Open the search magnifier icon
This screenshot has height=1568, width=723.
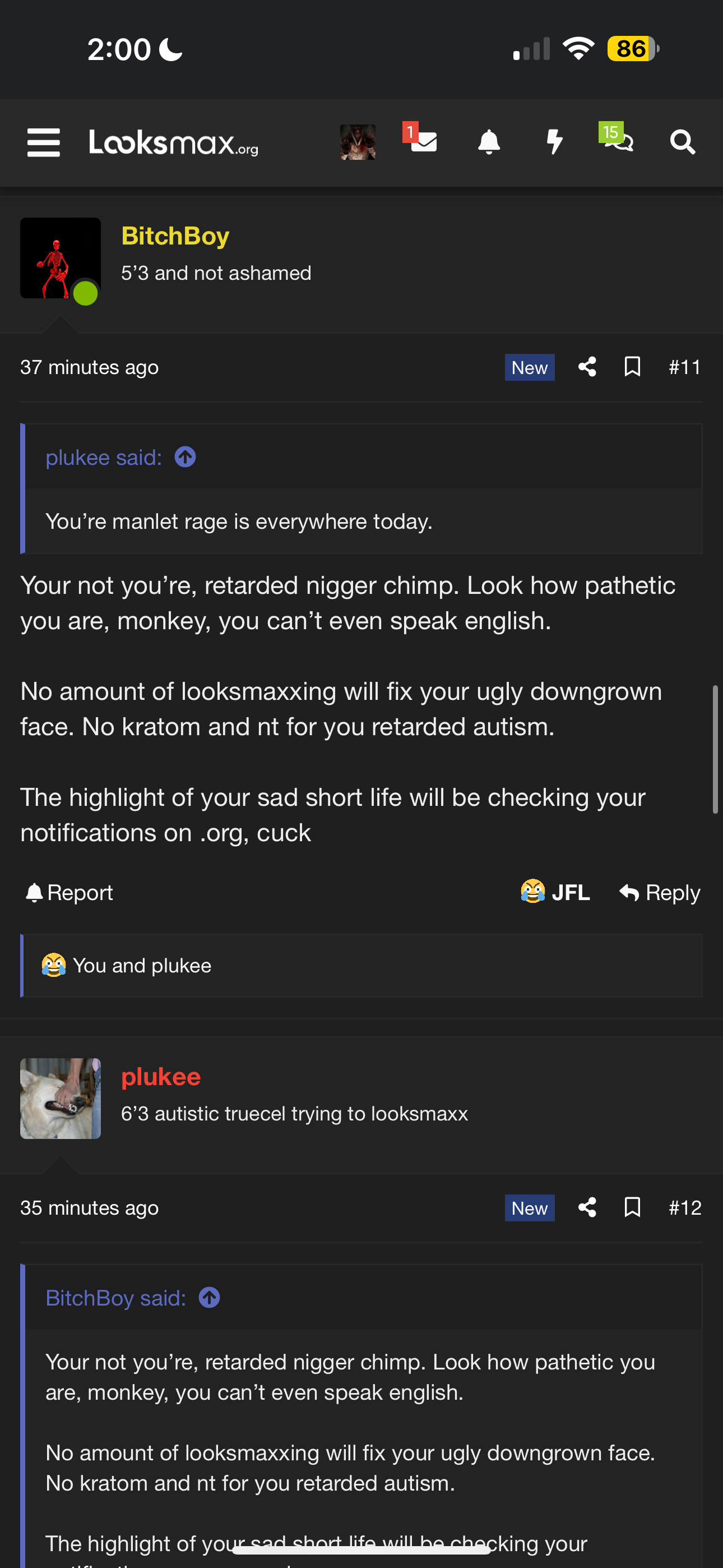click(682, 142)
